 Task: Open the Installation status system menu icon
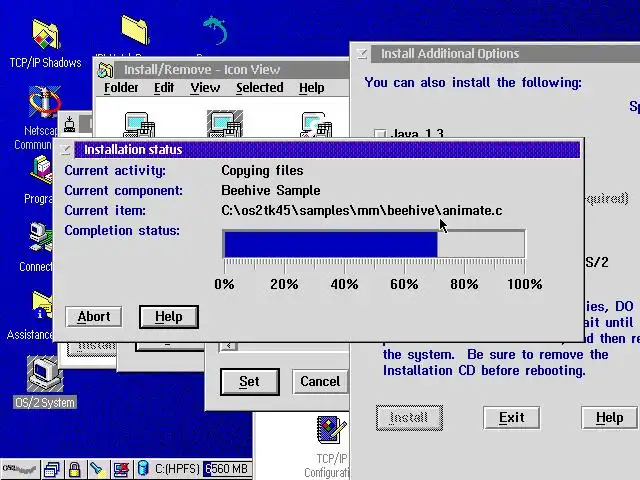pos(65,149)
